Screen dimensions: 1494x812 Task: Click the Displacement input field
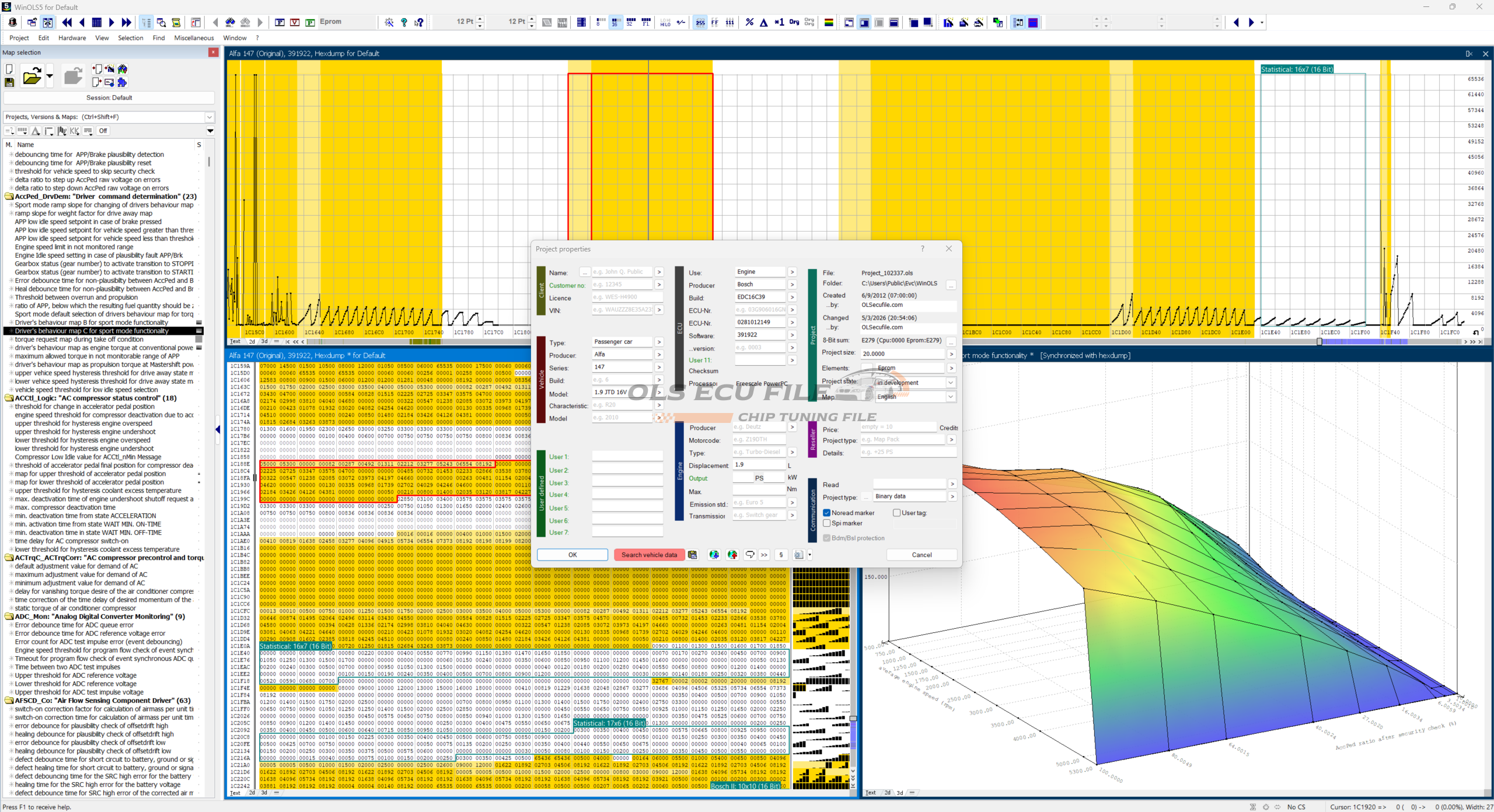pyautogui.click(x=759, y=465)
